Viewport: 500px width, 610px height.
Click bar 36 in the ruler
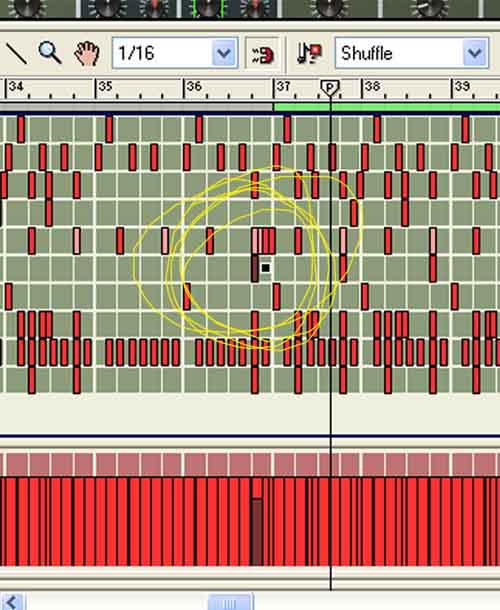193,86
